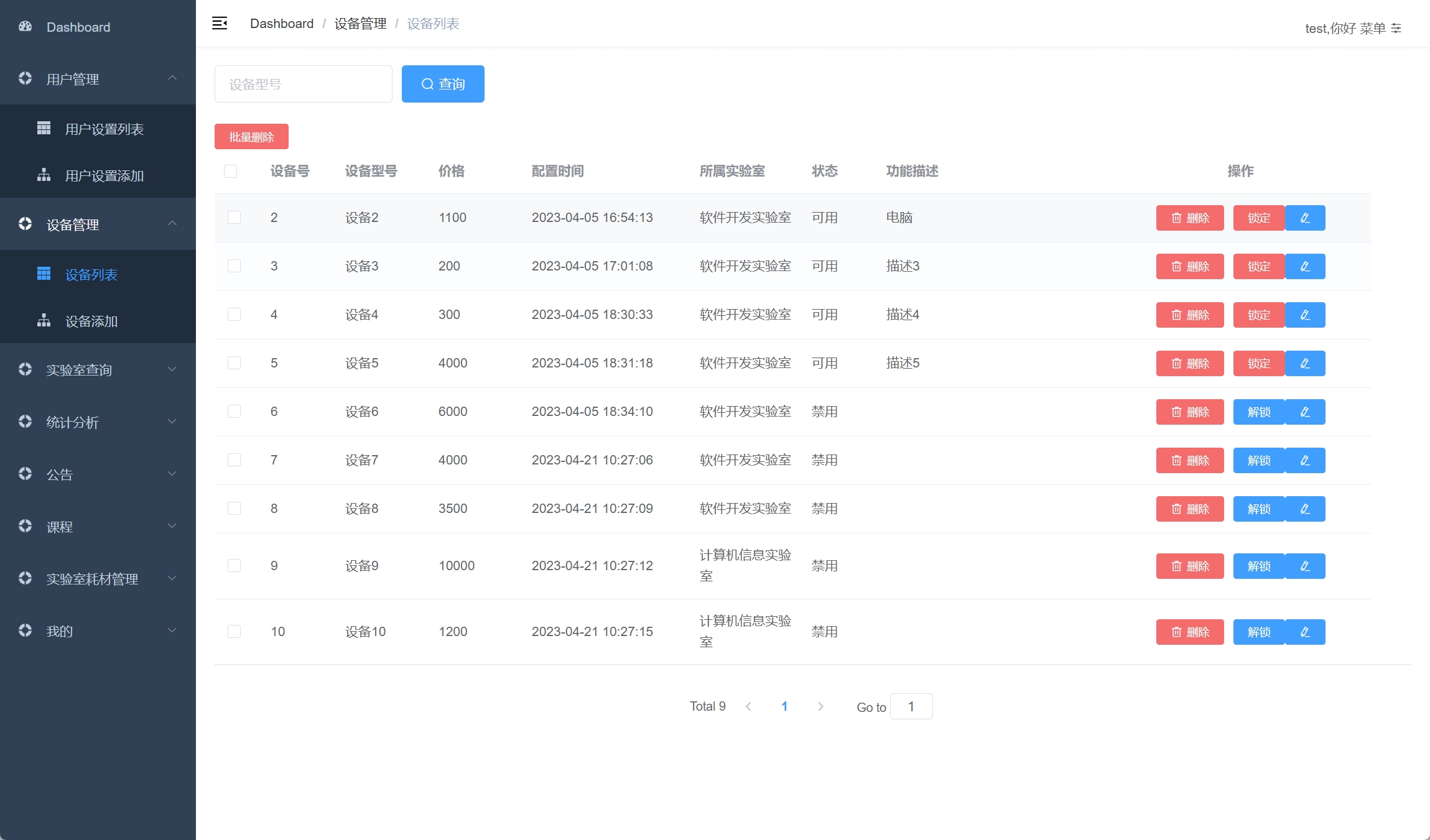Viewport: 1430px width, 840px height.
Task: Open the 用户设置添加 menu item
Action: click(x=104, y=176)
